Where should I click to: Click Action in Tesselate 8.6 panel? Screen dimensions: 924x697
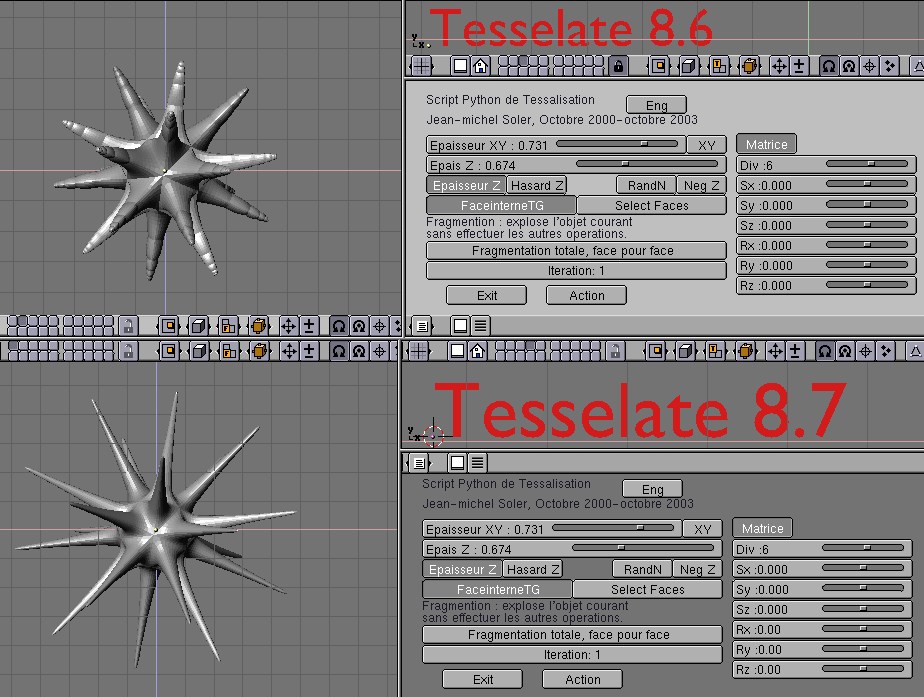586,295
